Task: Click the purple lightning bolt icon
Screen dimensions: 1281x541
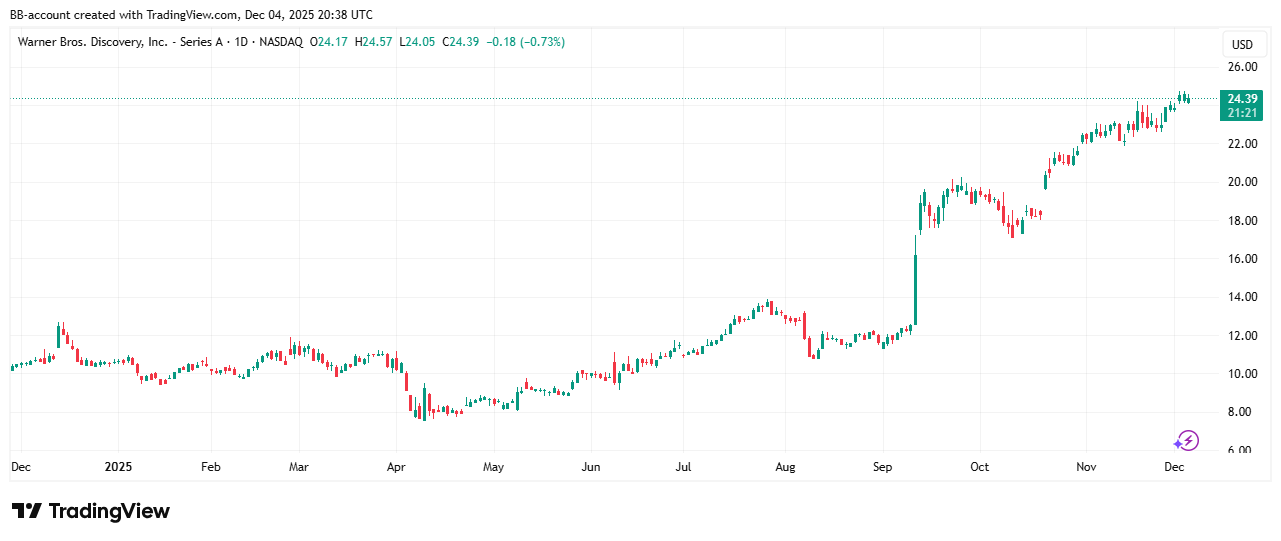Action: 1186,440
